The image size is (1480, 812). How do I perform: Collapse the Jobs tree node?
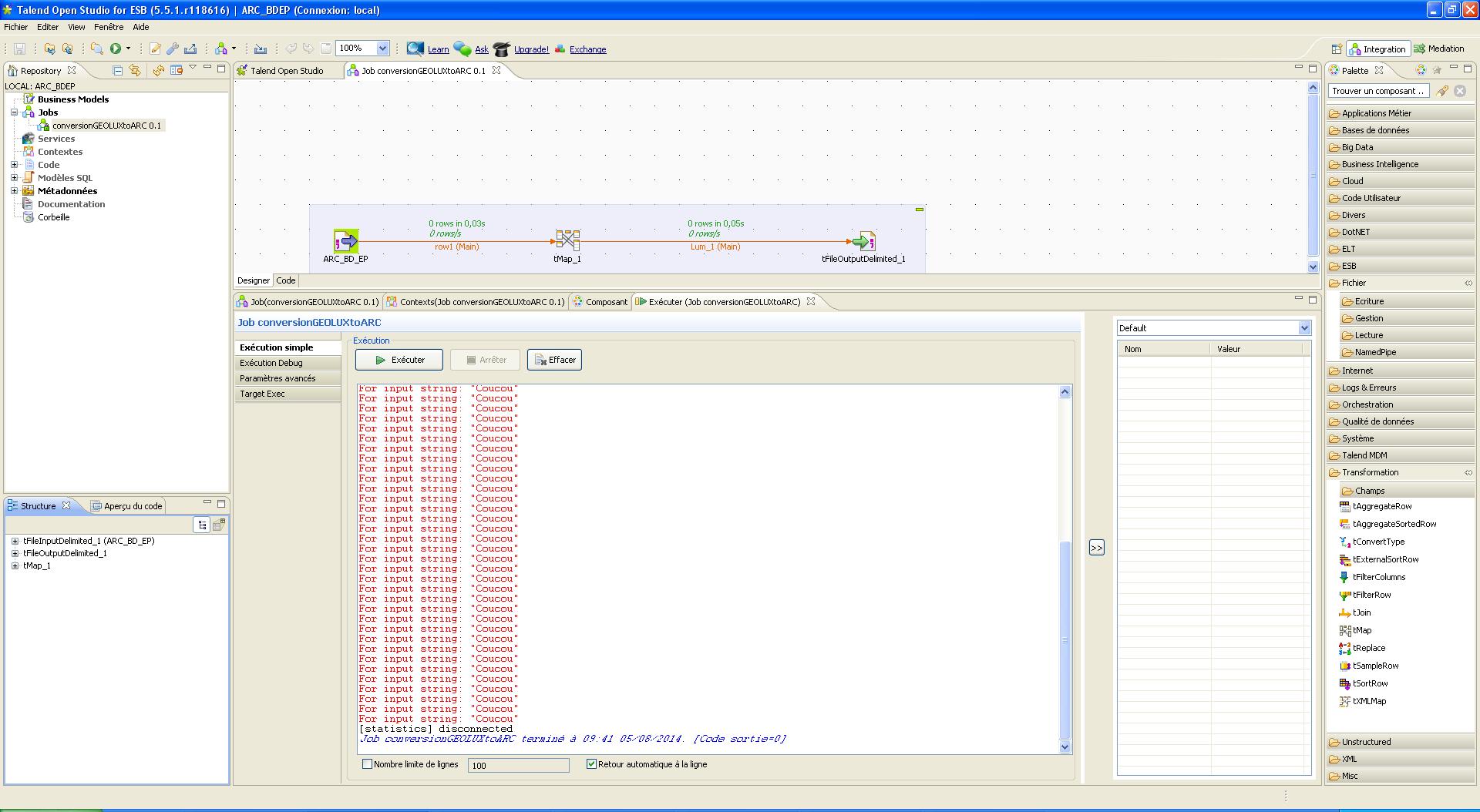tap(14, 112)
